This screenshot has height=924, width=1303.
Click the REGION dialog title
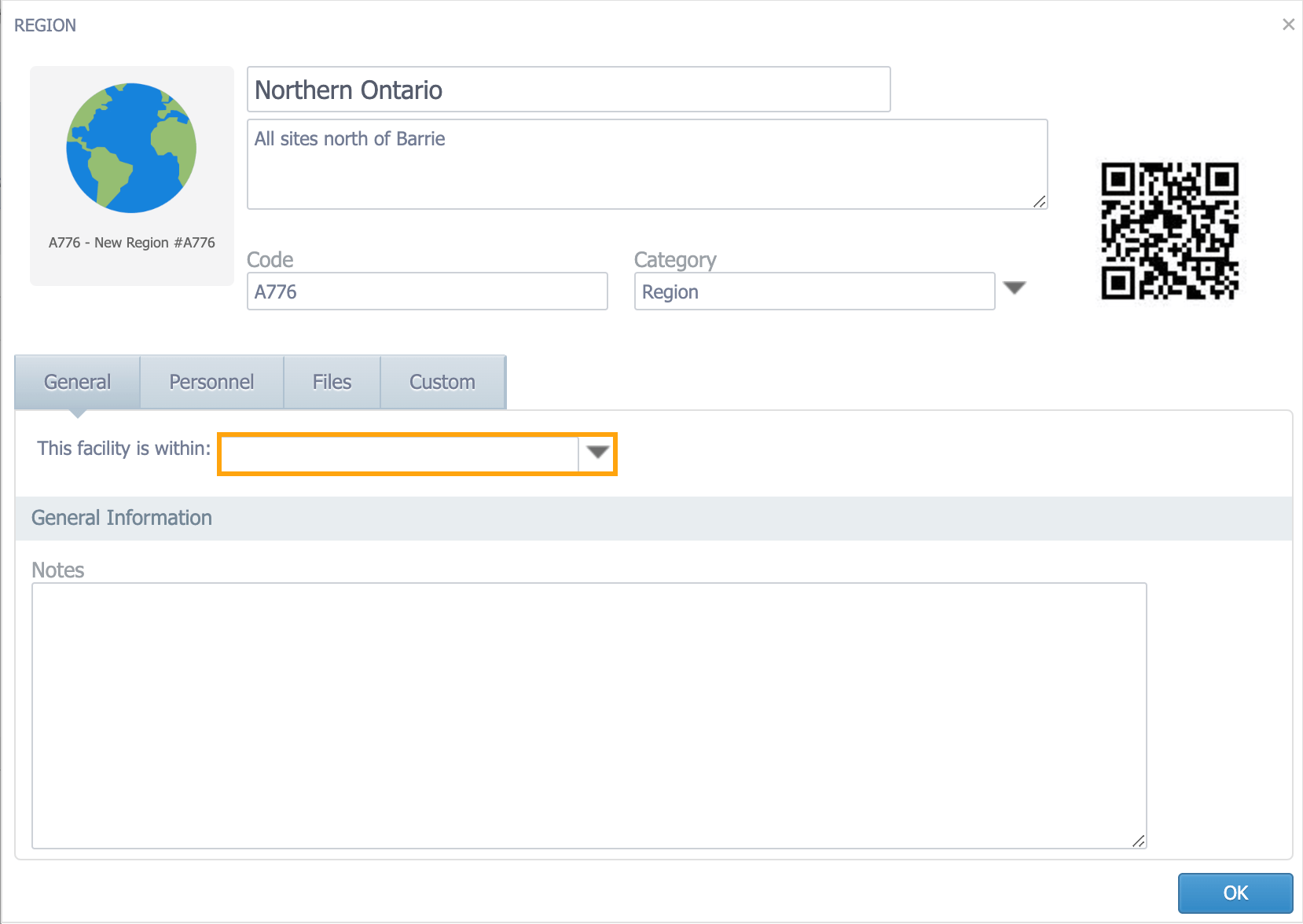(x=46, y=25)
